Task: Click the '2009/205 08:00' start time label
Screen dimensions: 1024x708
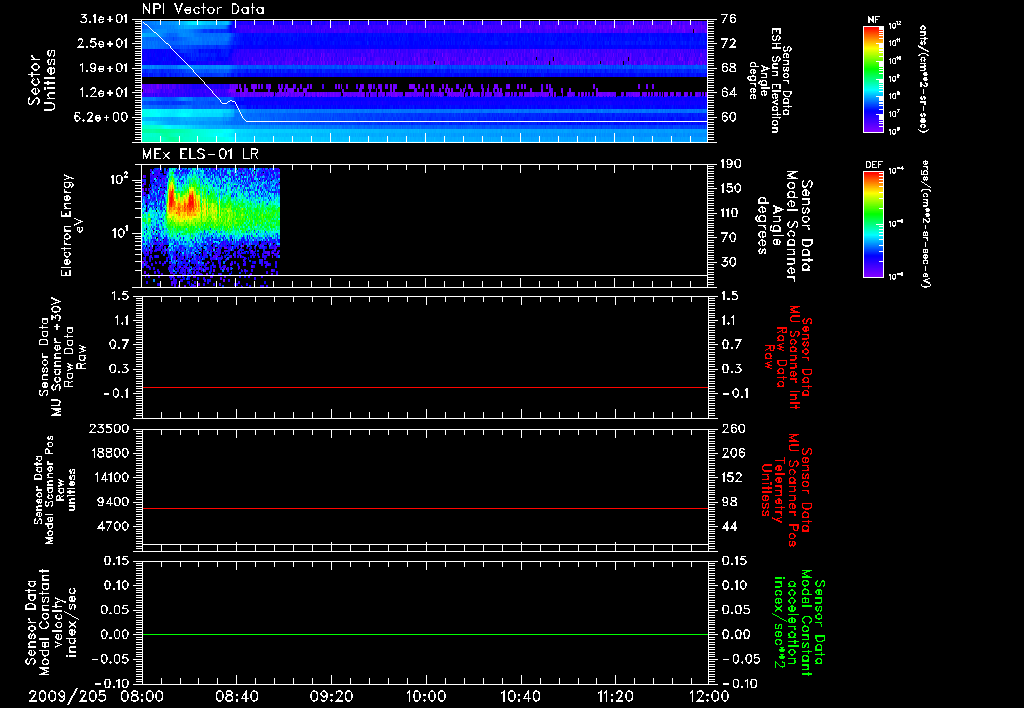Action: pyautogui.click(x=97, y=696)
